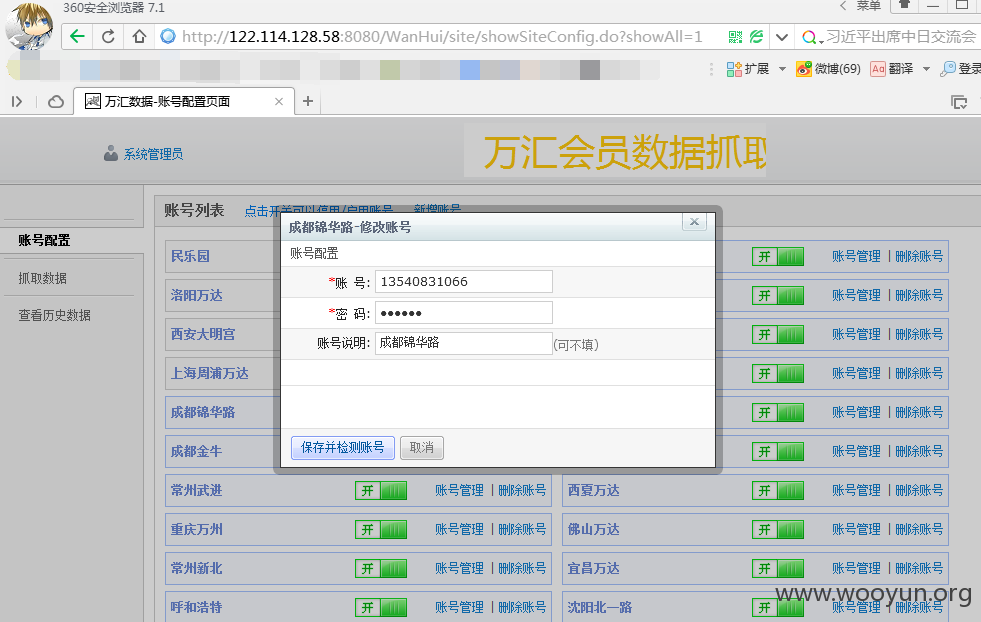Open a new tab with plus icon
Image resolution: width=981 pixels, height=622 pixels.
(308, 101)
